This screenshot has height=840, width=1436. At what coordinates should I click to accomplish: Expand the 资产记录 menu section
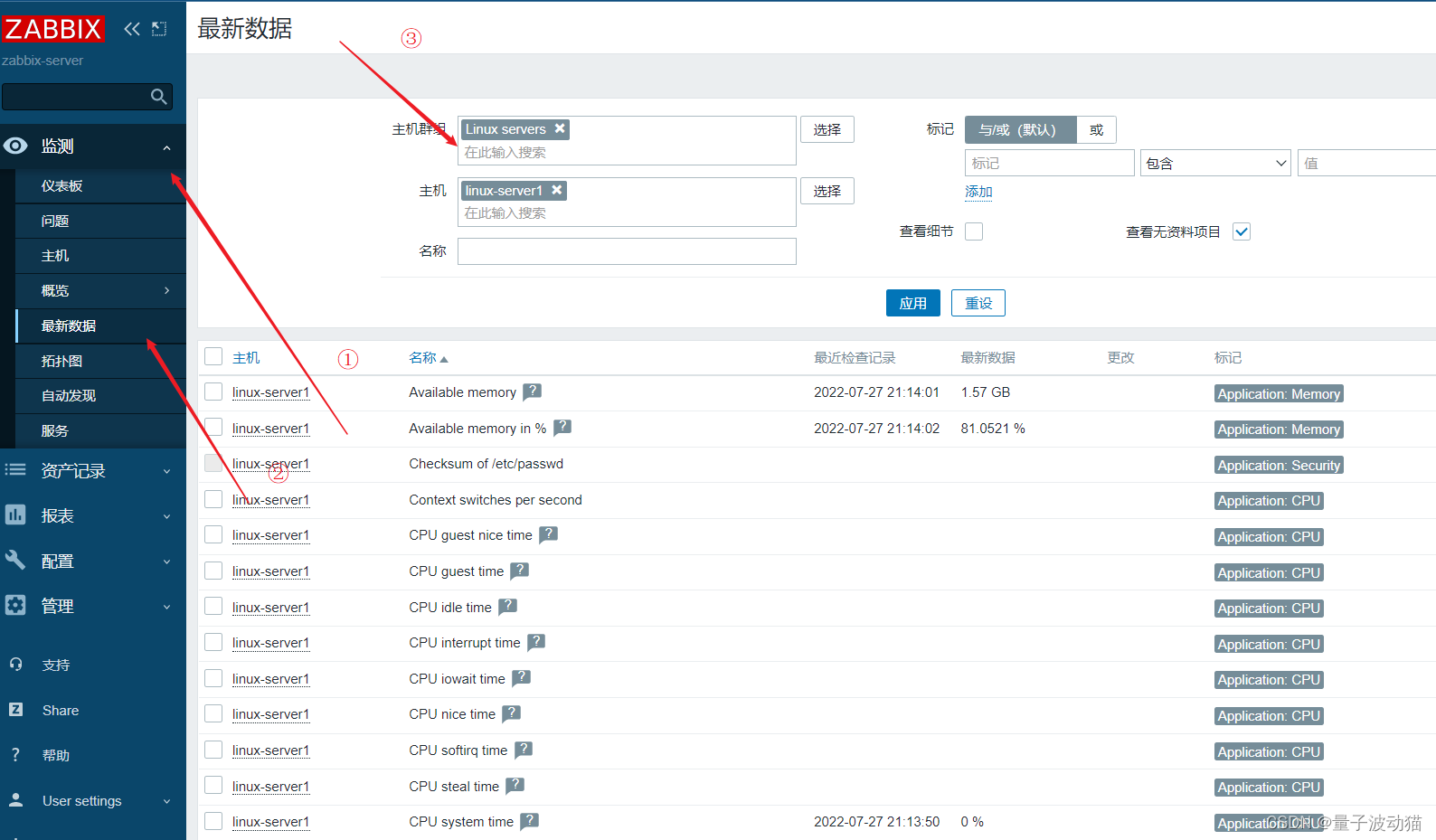166,471
